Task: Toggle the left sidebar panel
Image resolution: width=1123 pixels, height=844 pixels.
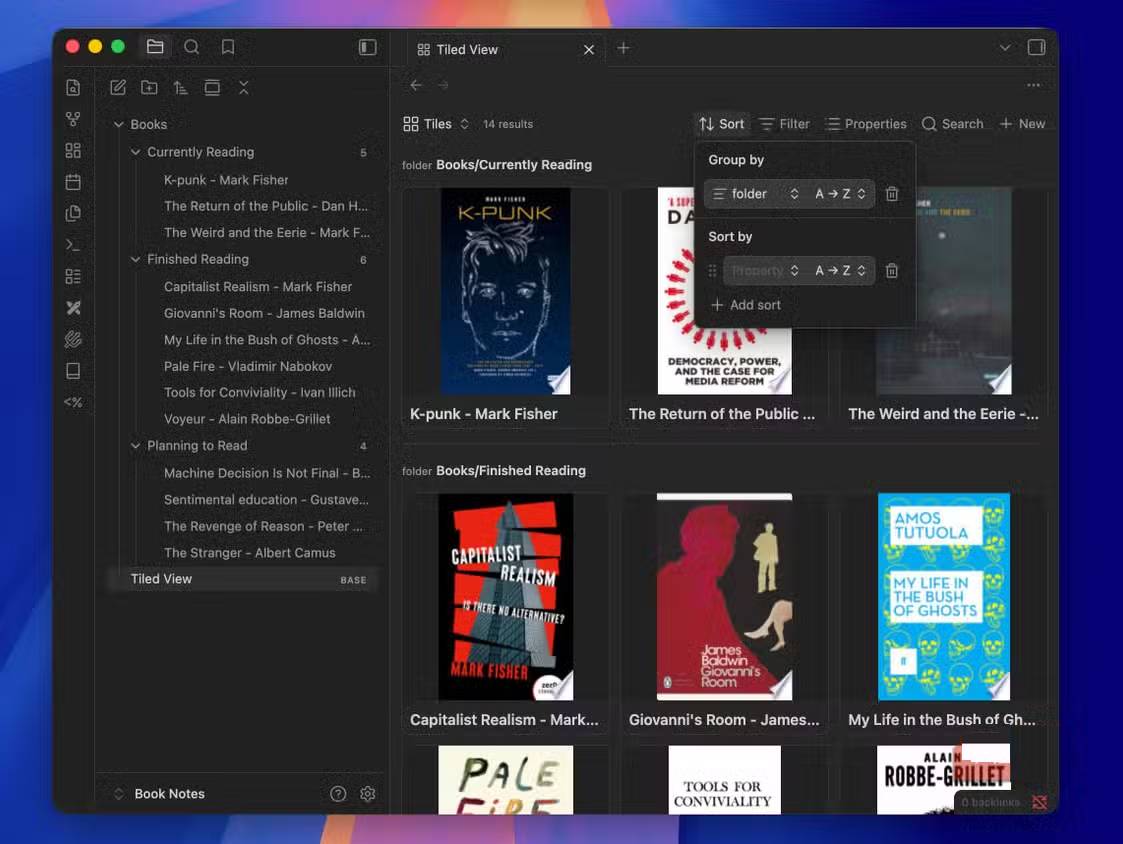Action: click(x=368, y=47)
